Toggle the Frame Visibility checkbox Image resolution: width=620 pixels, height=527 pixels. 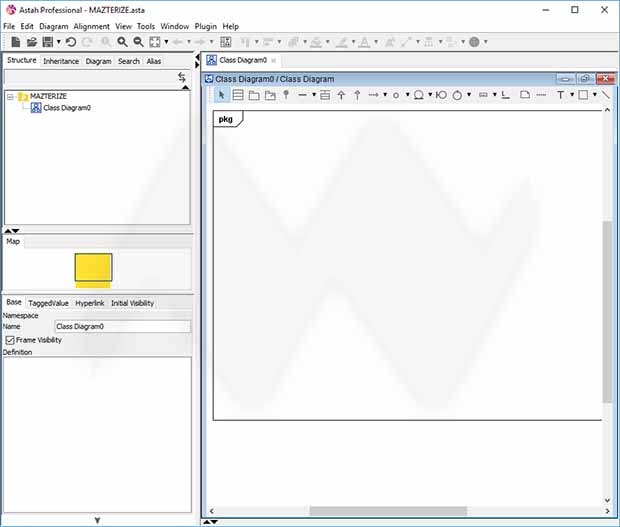click(10, 340)
